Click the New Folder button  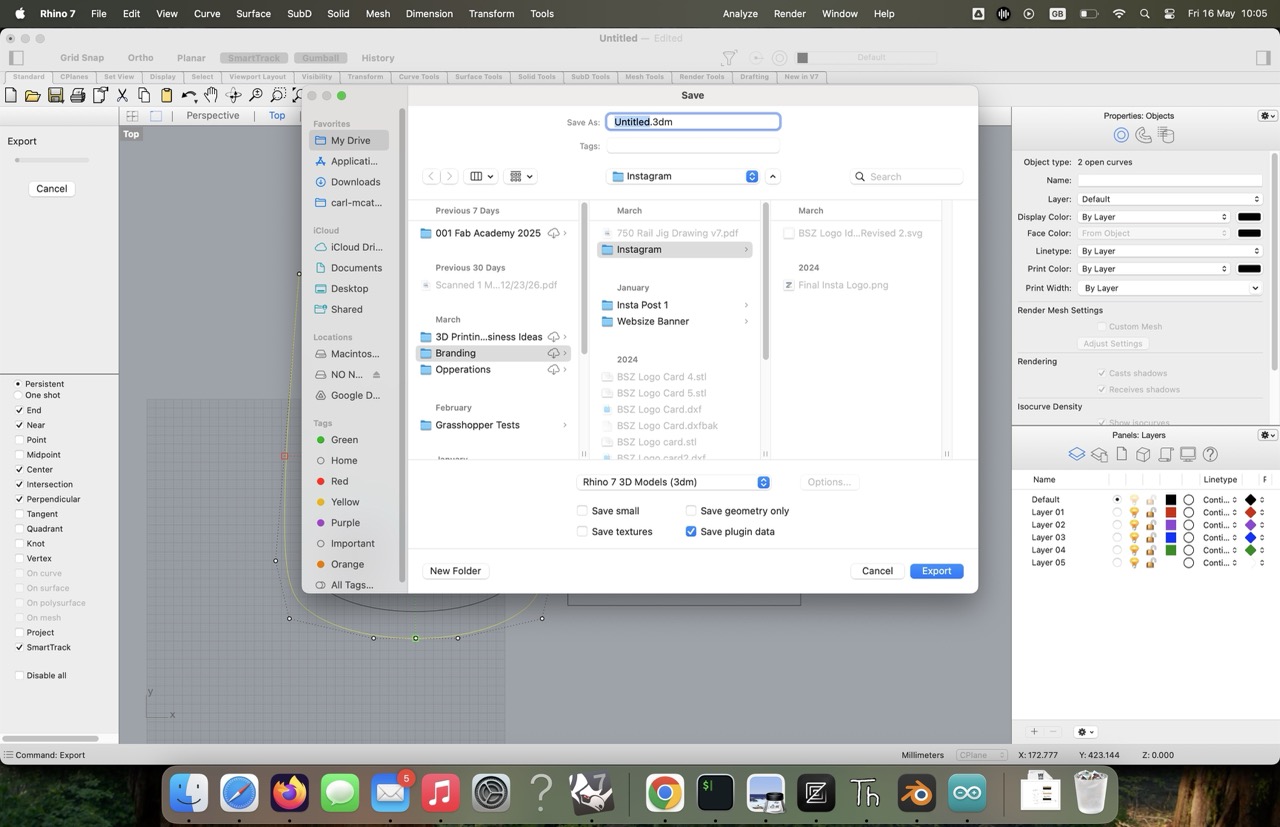click(x=455, y=571)
